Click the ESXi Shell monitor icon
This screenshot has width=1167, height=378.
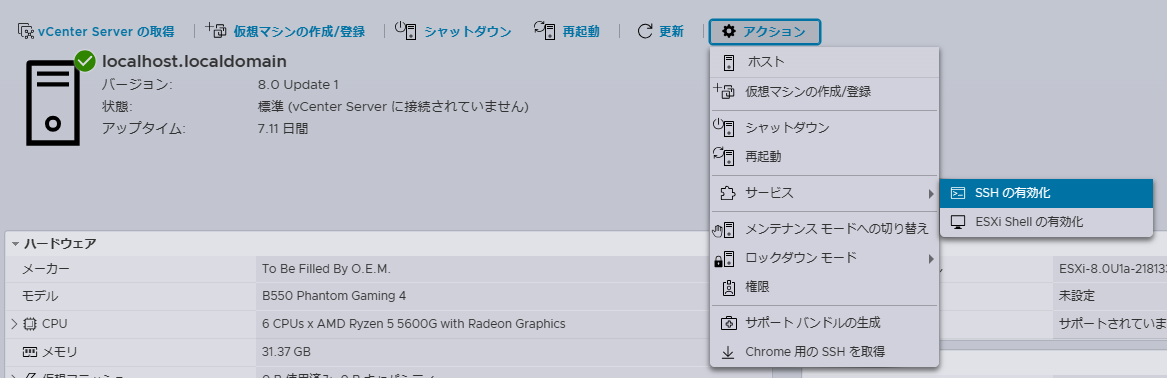[959, 222]
